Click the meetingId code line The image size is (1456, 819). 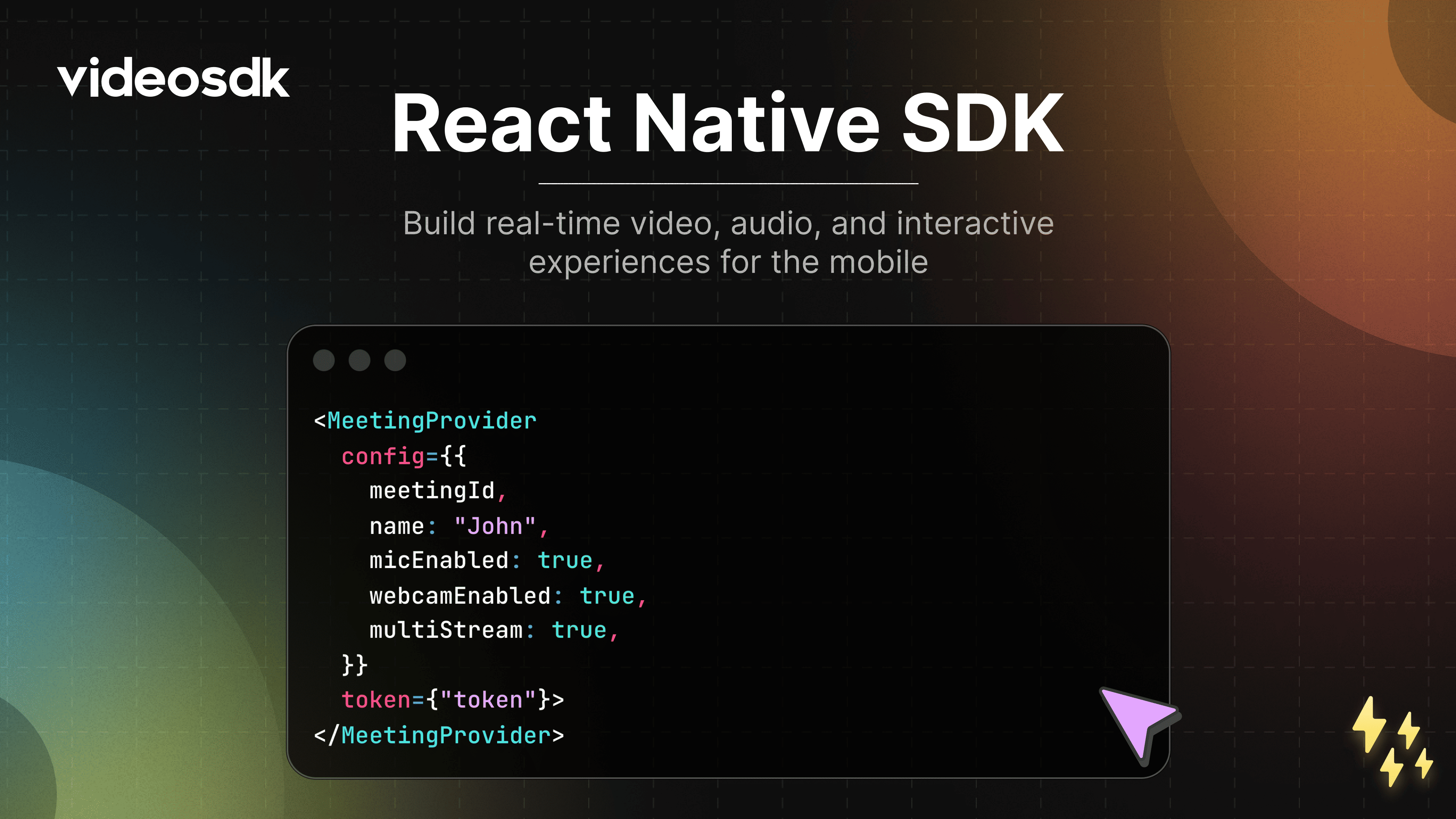pos(432,491)
